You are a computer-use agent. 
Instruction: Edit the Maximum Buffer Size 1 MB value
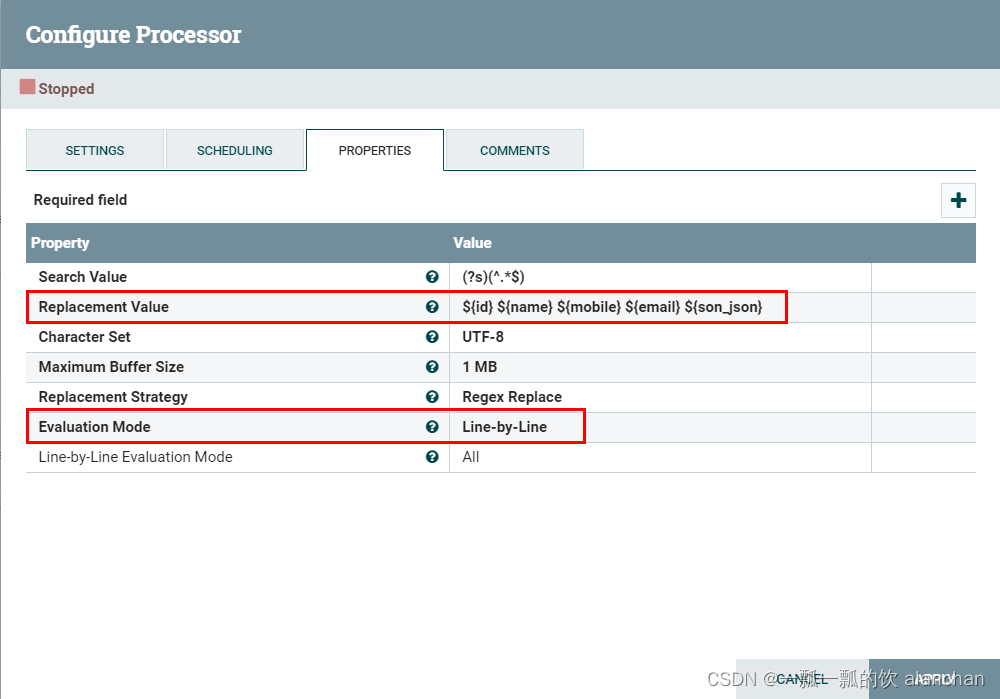click(x=660, y=367)
